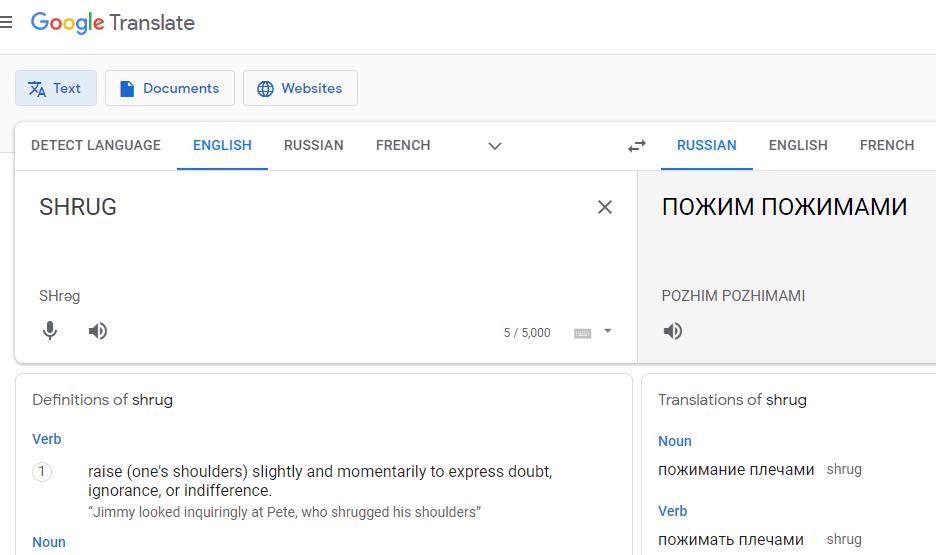The image size is (936, 555).
Task: Select Russian as source language
Action: pos(313,146)
